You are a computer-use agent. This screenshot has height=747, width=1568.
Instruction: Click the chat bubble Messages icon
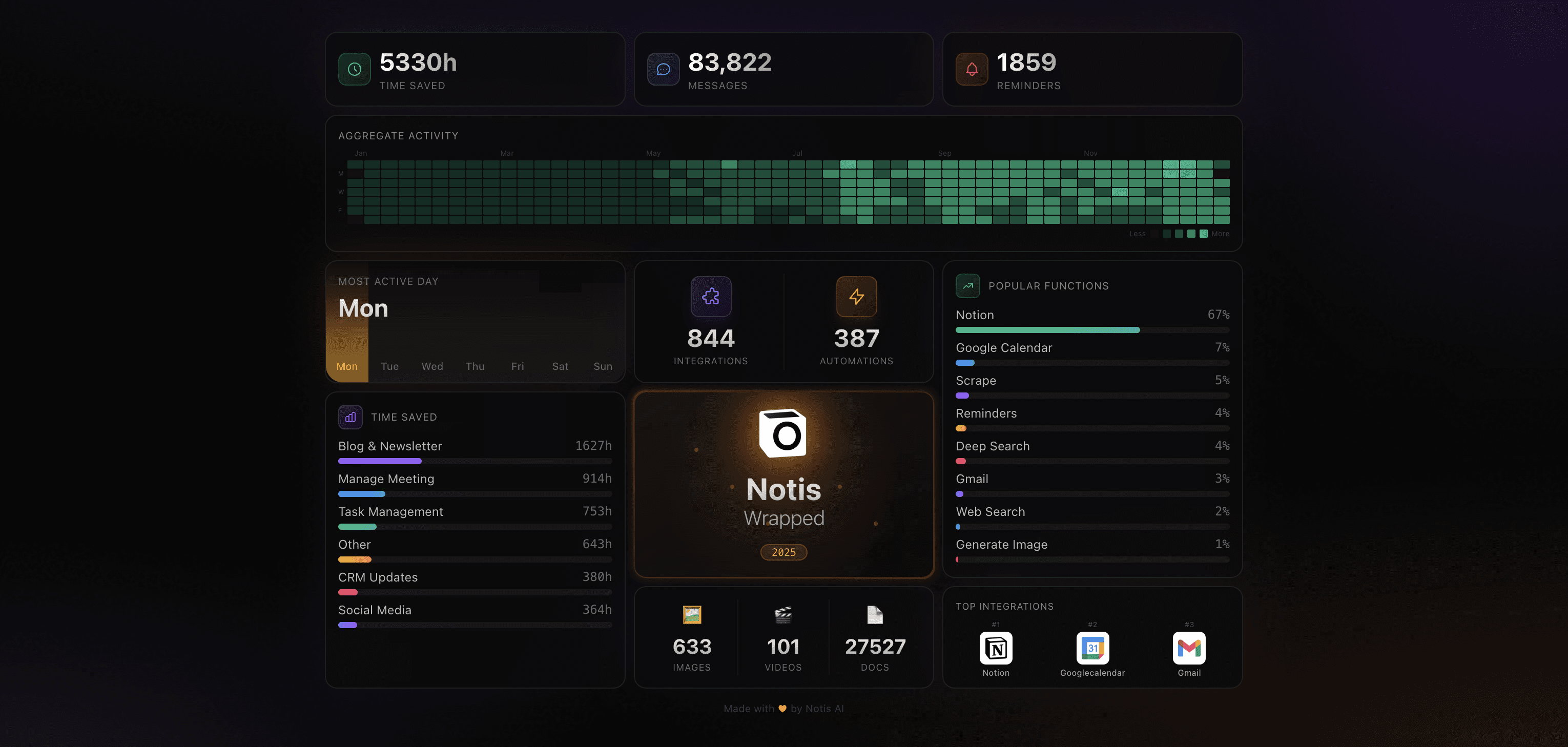pos(663,69)
